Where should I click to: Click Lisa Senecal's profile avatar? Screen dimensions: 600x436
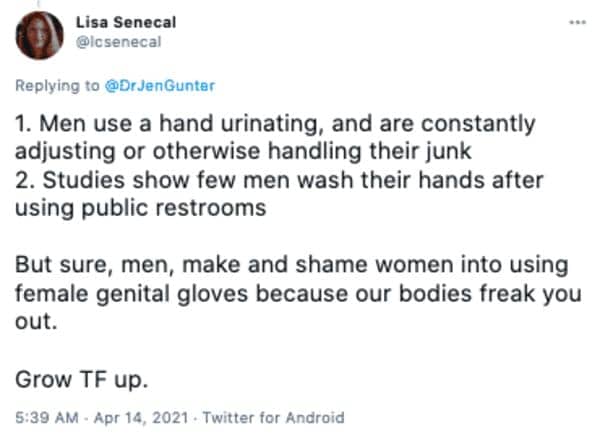pyautogui.click(x=39, y=35)
